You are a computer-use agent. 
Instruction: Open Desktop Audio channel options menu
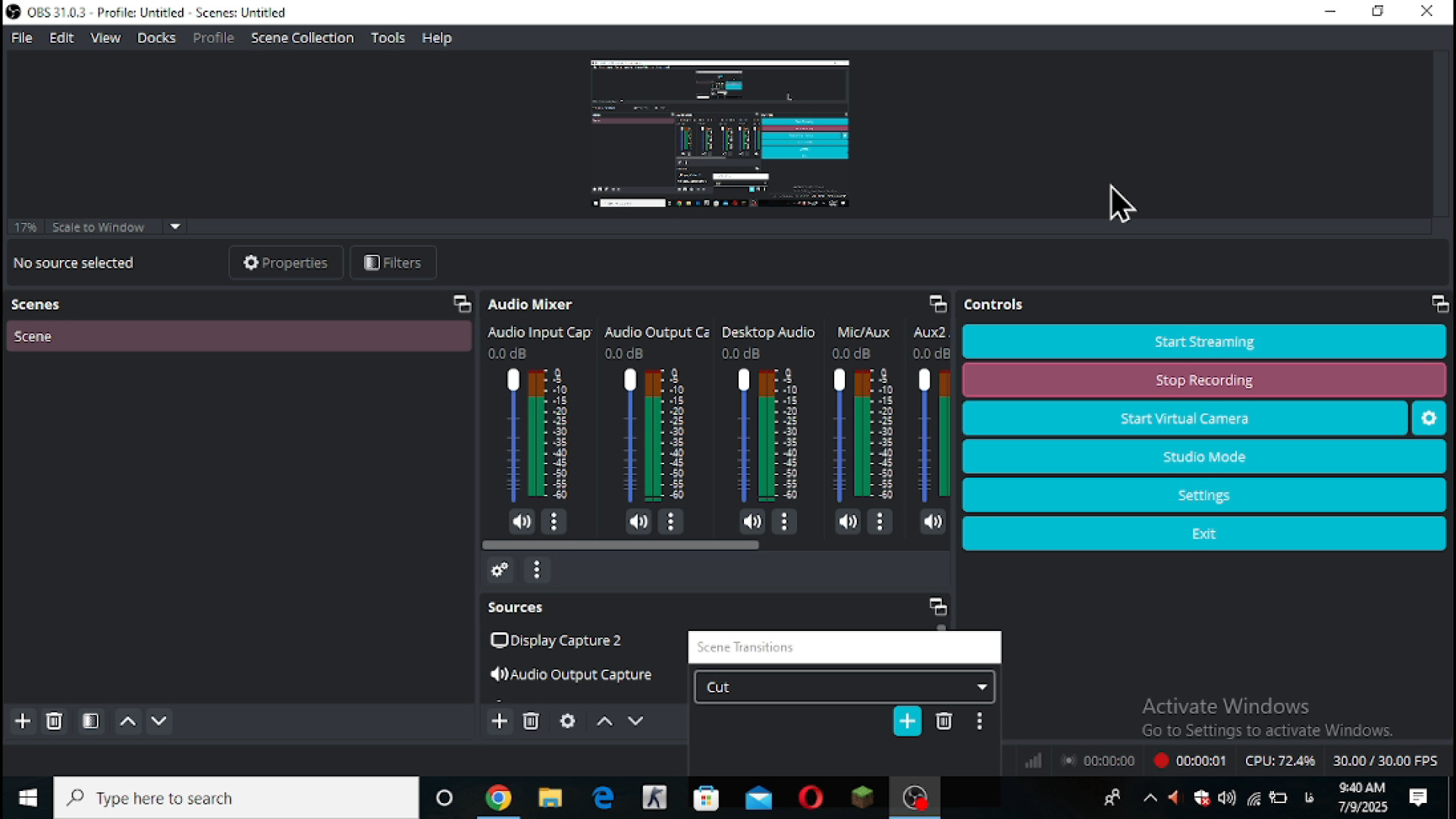(785, 522)
